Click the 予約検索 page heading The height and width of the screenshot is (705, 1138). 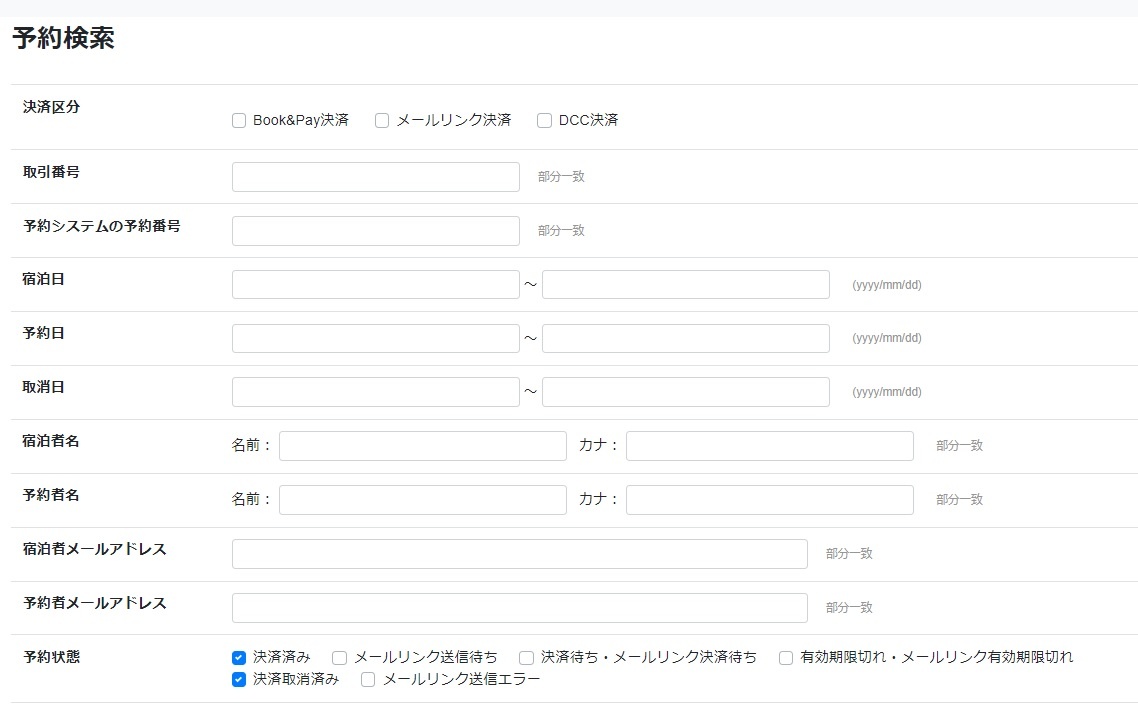click(63, 38)
